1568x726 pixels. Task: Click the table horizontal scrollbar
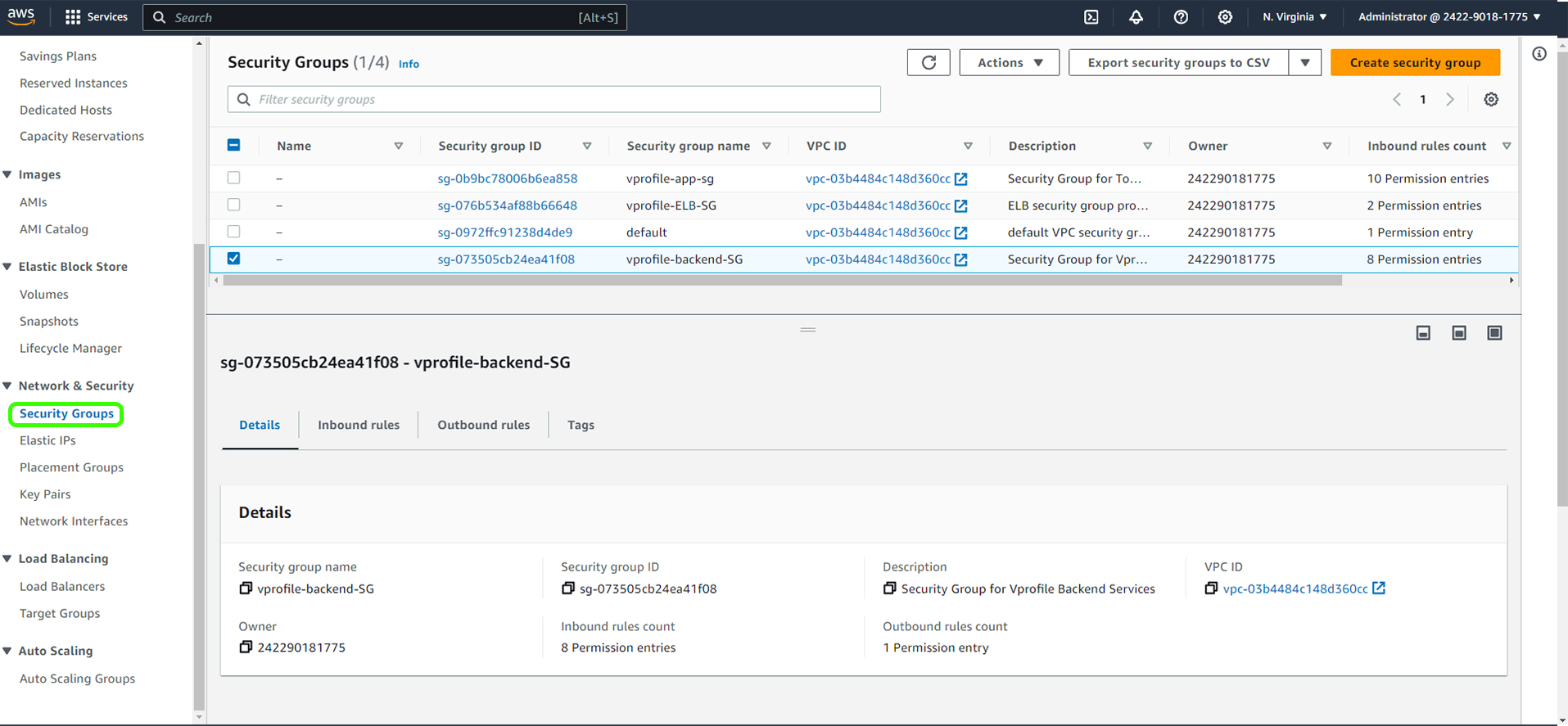pyautogui.click(x=782, y=280)
